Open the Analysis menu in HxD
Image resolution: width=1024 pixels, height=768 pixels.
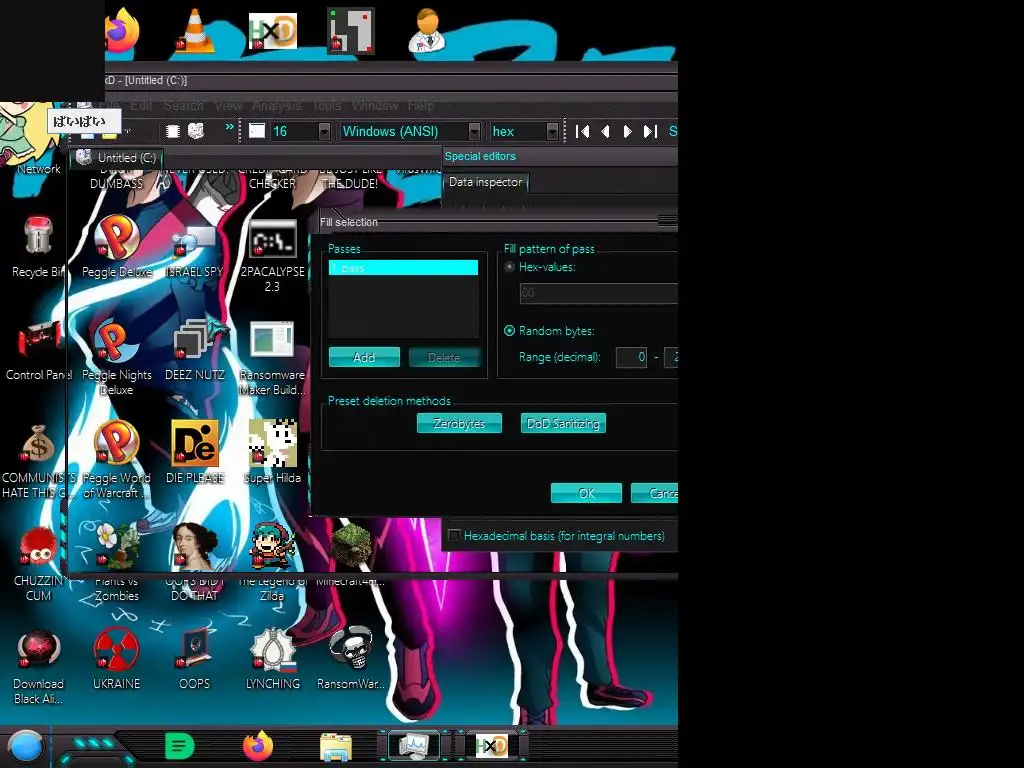click(276, 105)
